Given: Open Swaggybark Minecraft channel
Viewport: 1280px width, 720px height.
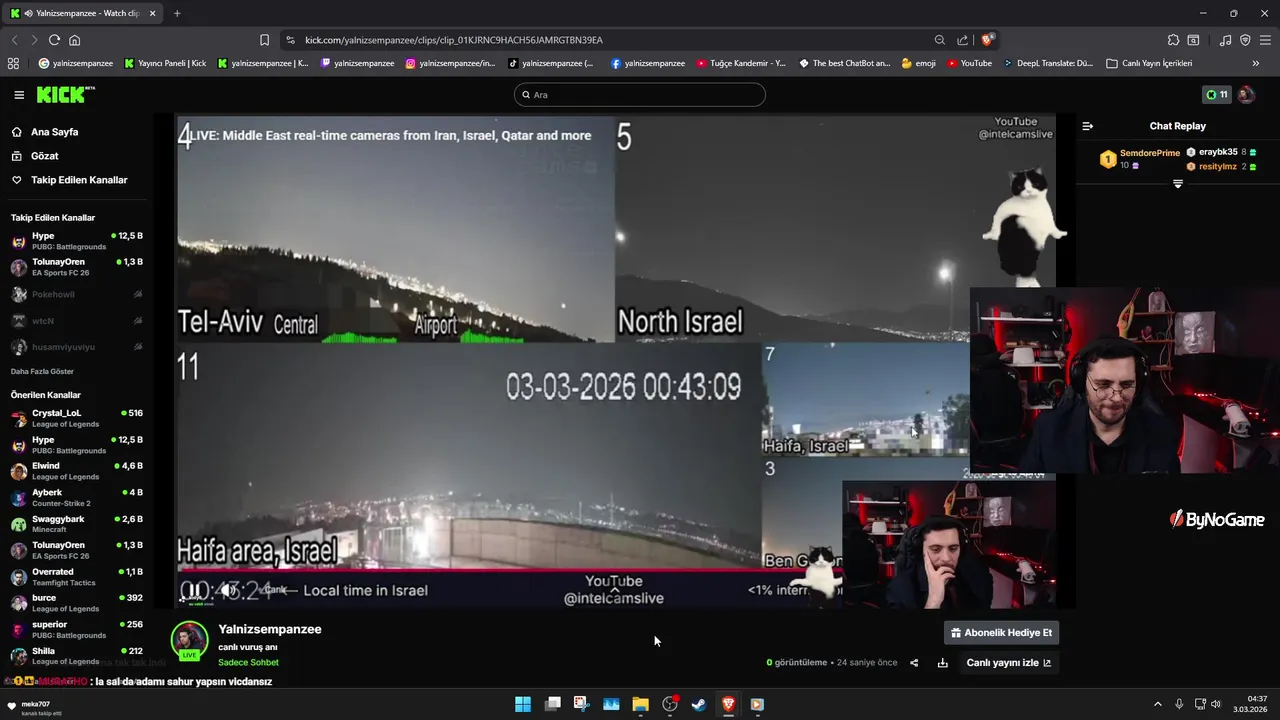Looking at the screenshot, I should coord(76,524).
